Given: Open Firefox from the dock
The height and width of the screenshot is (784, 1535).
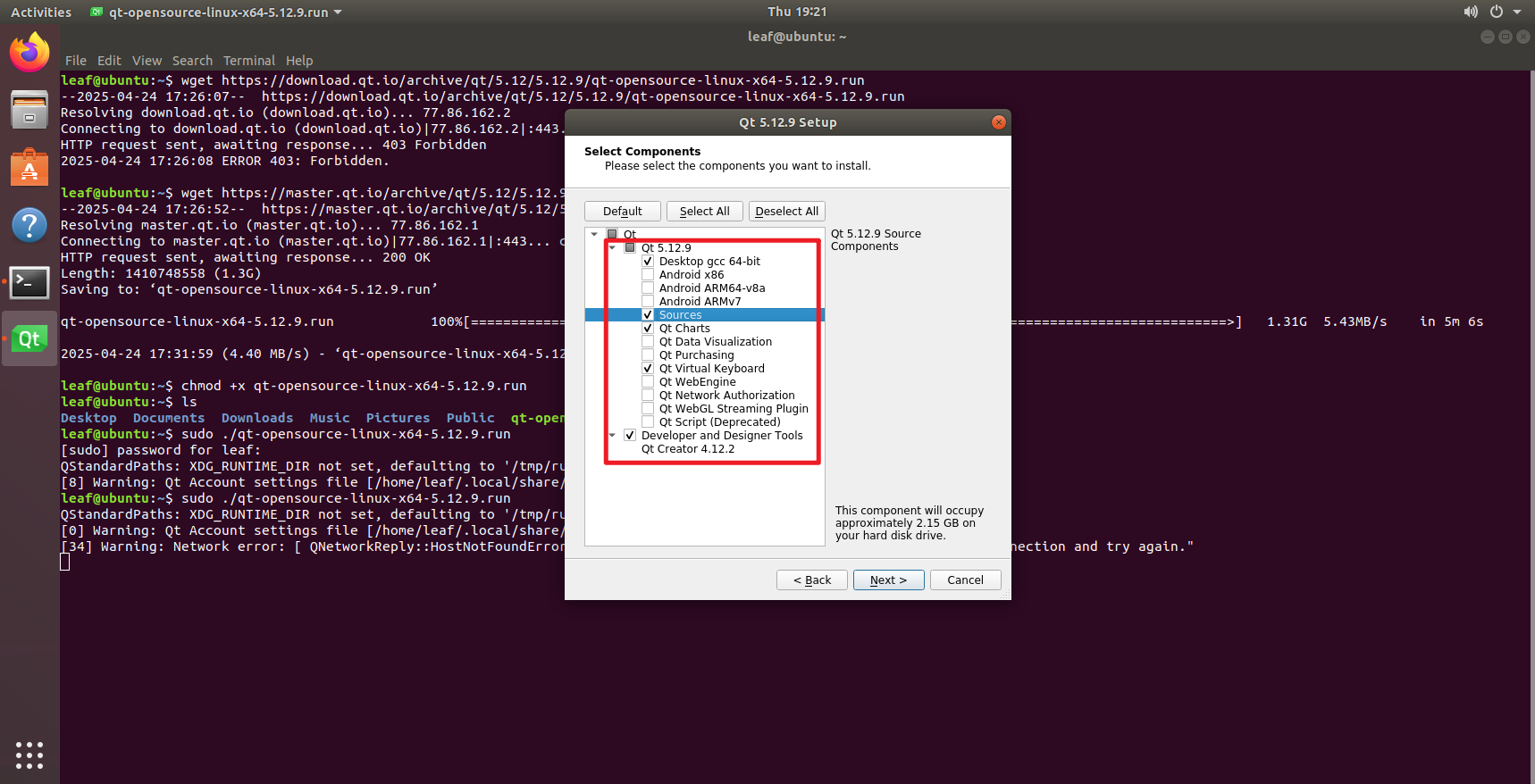Looking at the screenshot, I should pyautogui.click(x=29, y=53).
